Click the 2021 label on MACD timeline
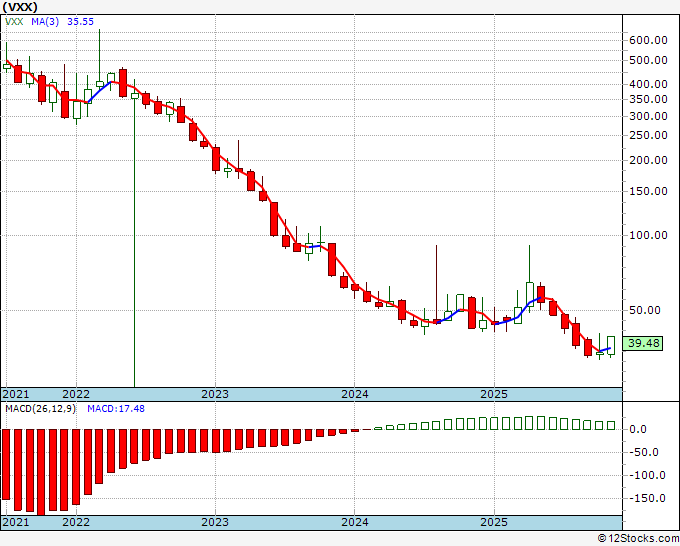The width and height of the screenshot is (680, 546). [x=16, y=522]
